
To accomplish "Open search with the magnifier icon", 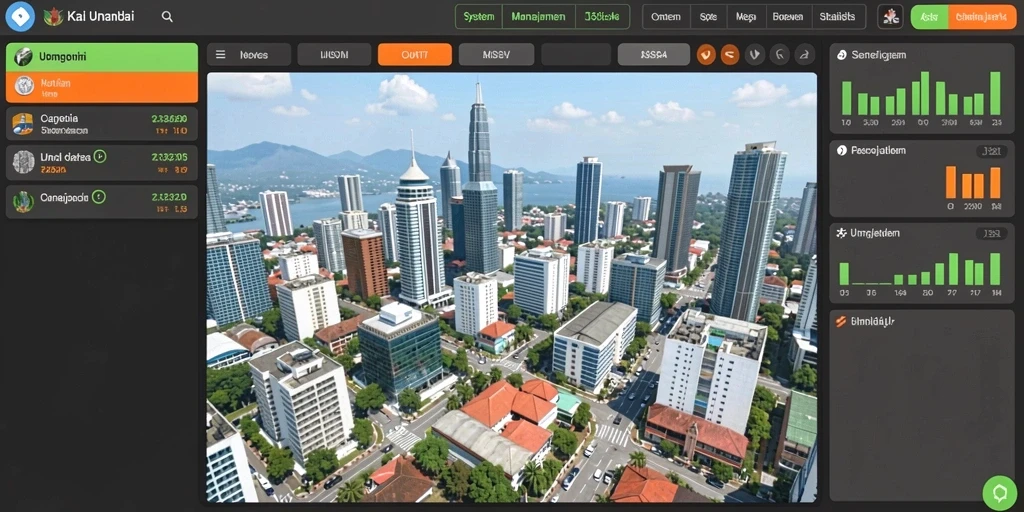I will tap(167, 17).
